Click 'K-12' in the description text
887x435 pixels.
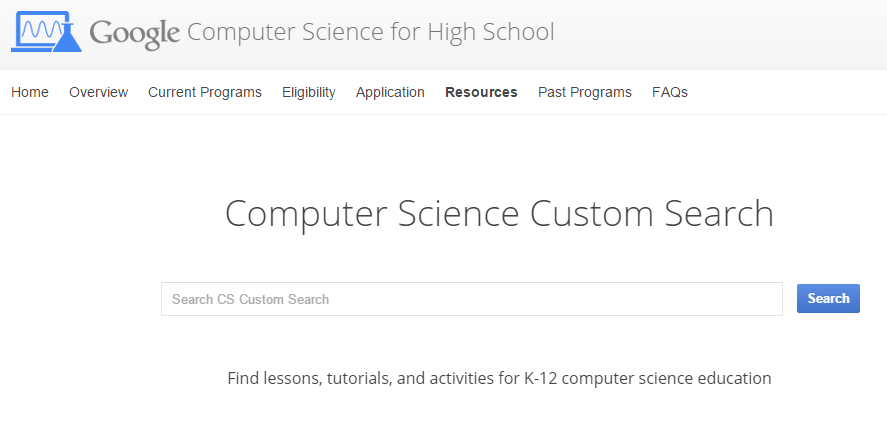[x=541, y=378]
